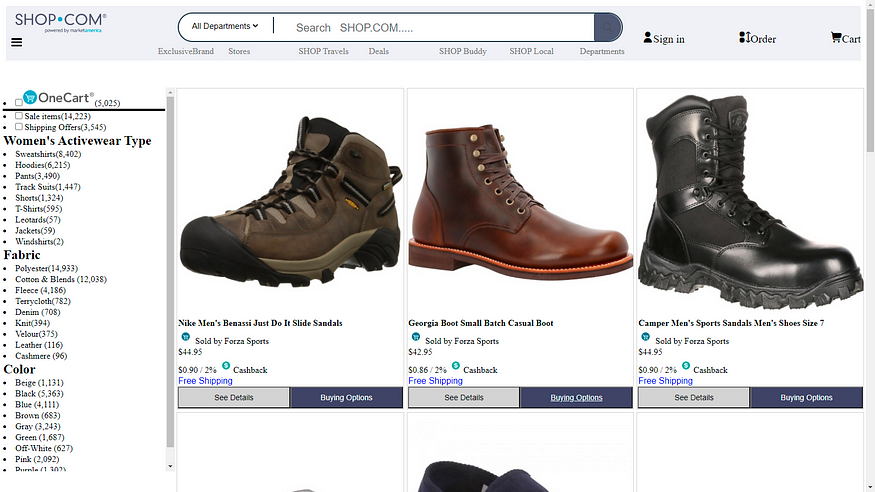
Task: Open the All Departments dropdown
Action: click(225, 26)
